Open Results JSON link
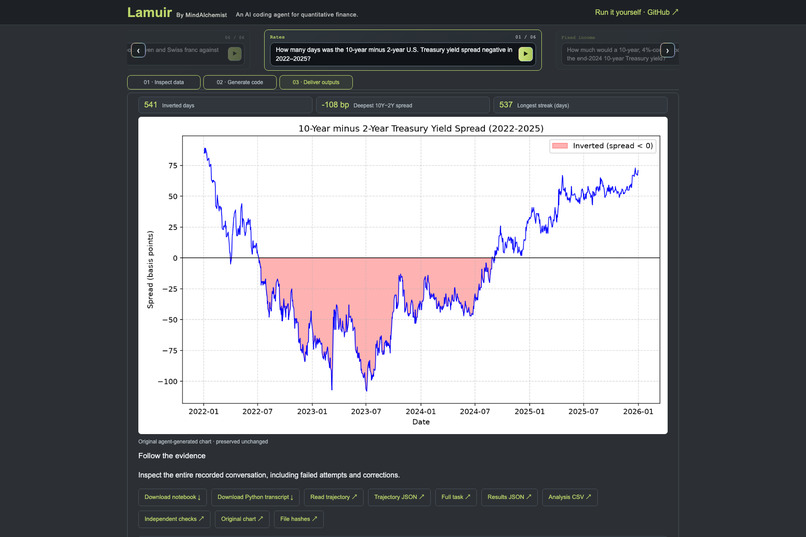Image resolution: width=806 pixels, height=537 pixels. coord(509,497)
